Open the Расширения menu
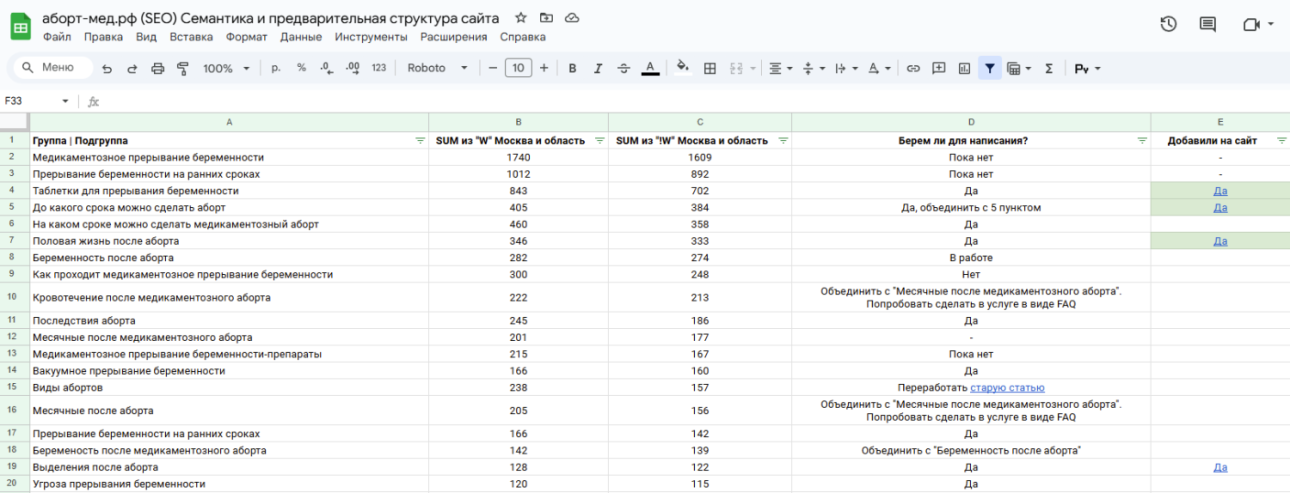Screen dimensions: 1290x493 tap(453, 37)
